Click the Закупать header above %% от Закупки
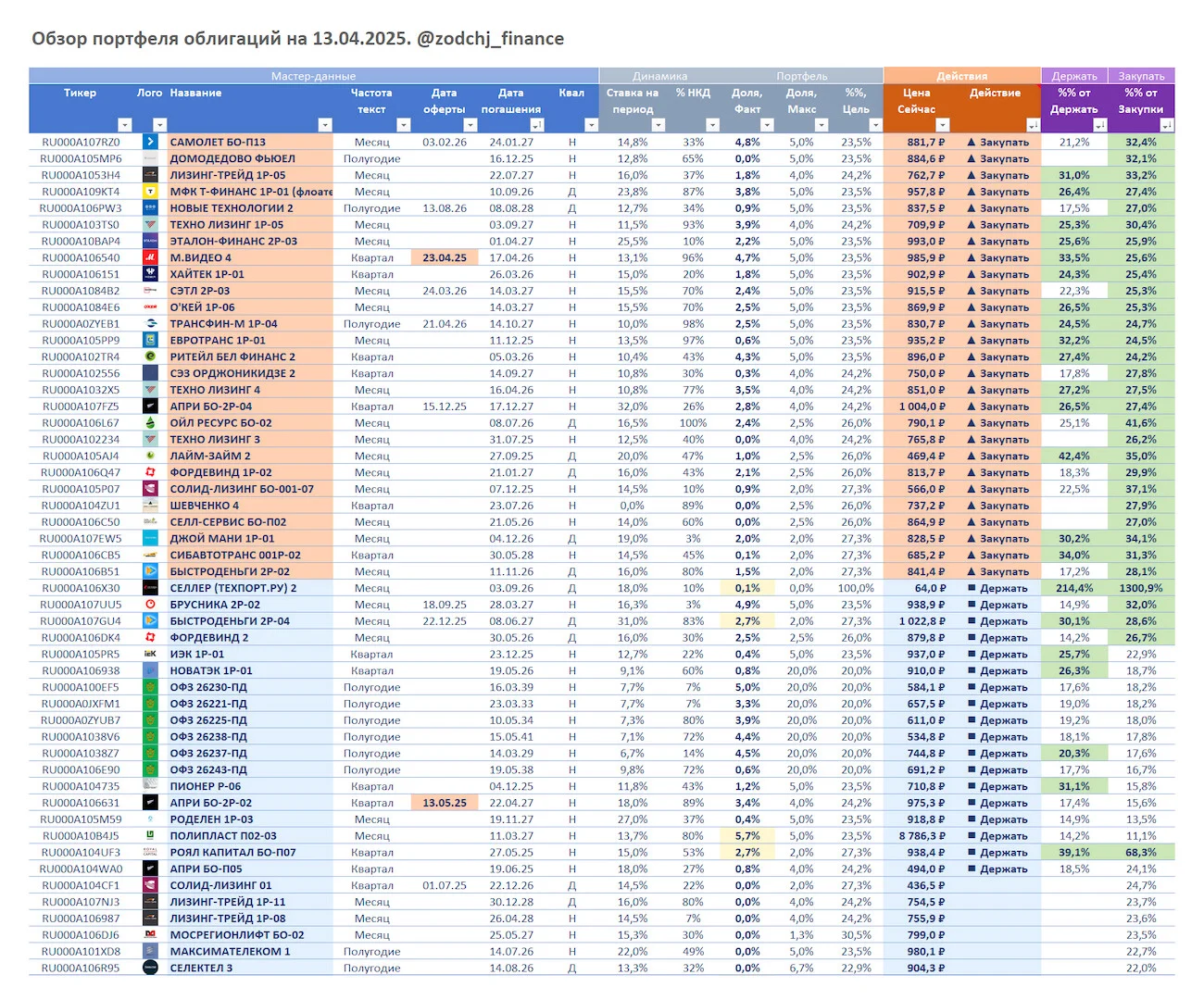1204x1000 pixels. click(x=1141, y=76)
